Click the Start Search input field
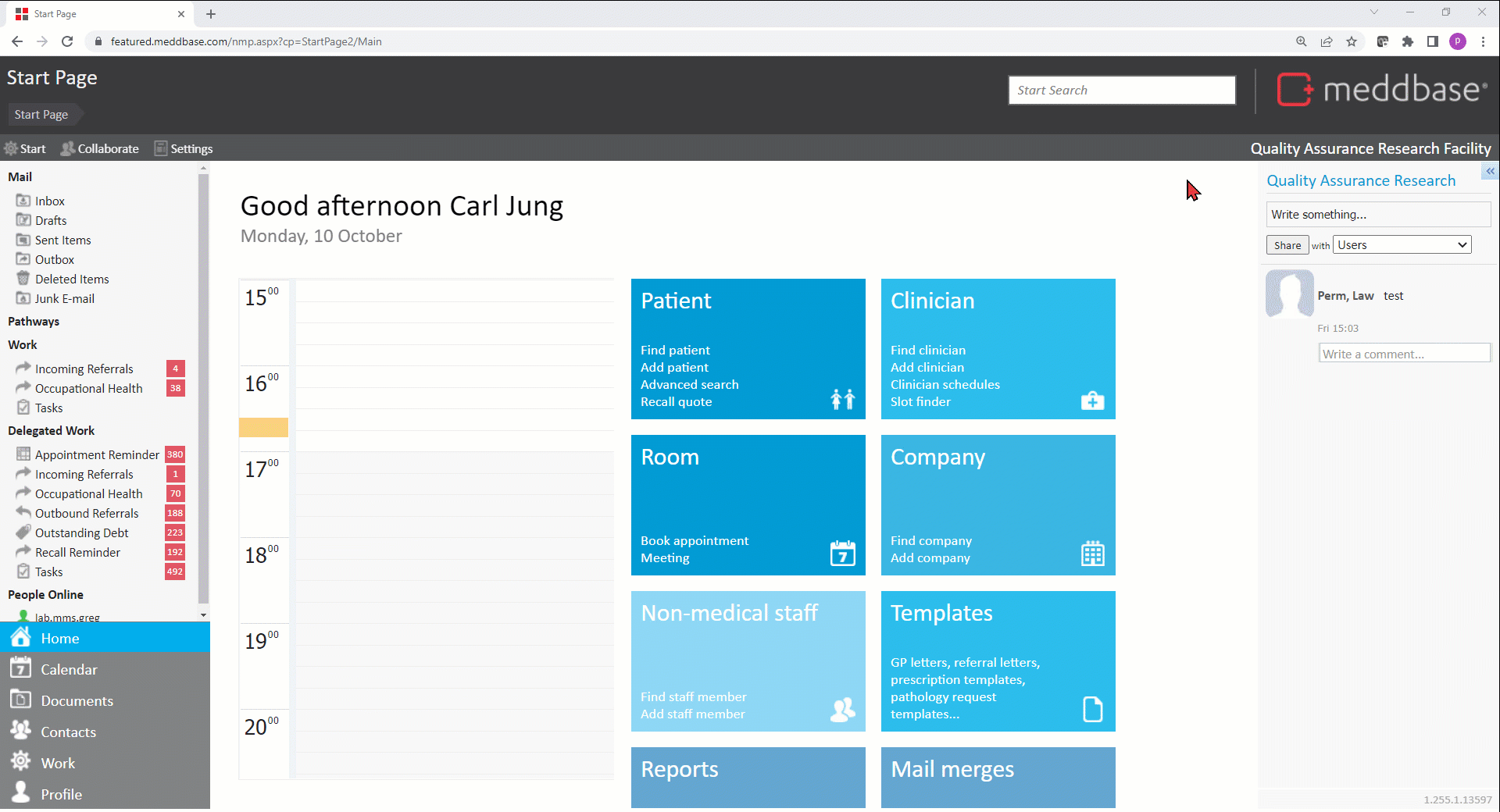Image resolution: width=1500 pixels, height=812 pixels. tap(1121, 91)
